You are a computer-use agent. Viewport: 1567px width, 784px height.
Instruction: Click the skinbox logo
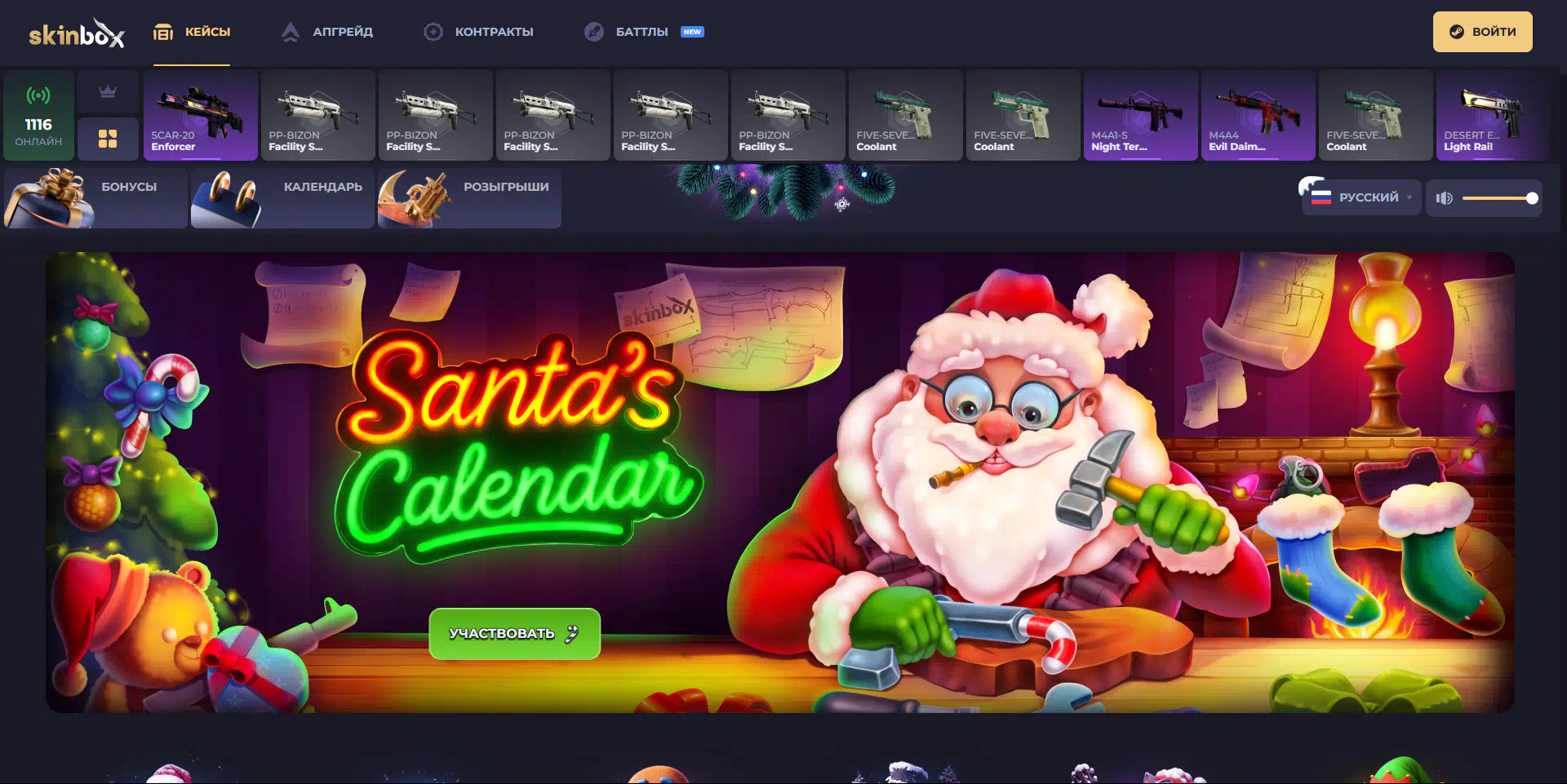coord(76,33)
